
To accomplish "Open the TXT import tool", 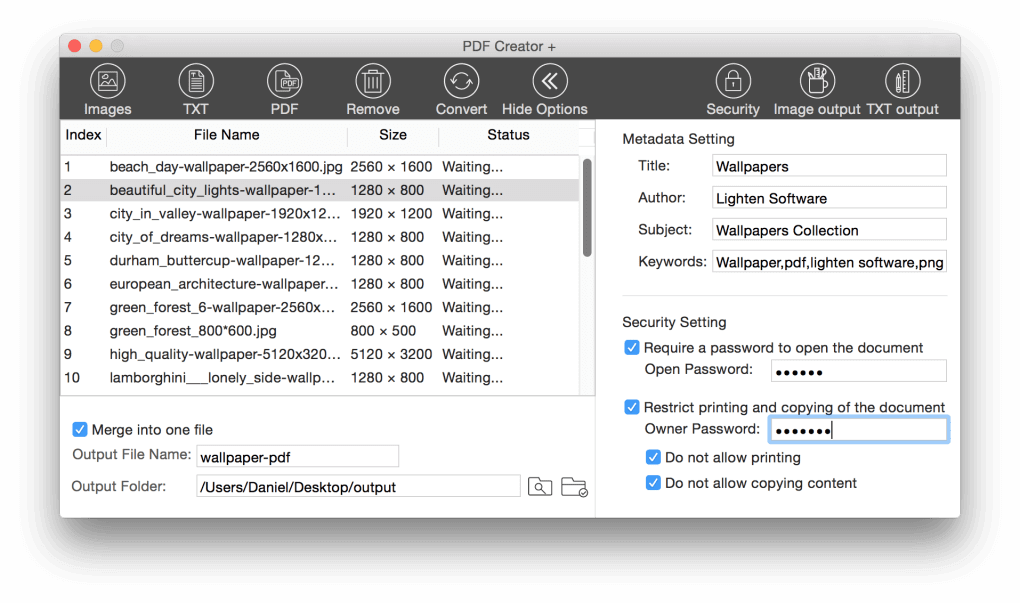I will (x=195, y=87).
